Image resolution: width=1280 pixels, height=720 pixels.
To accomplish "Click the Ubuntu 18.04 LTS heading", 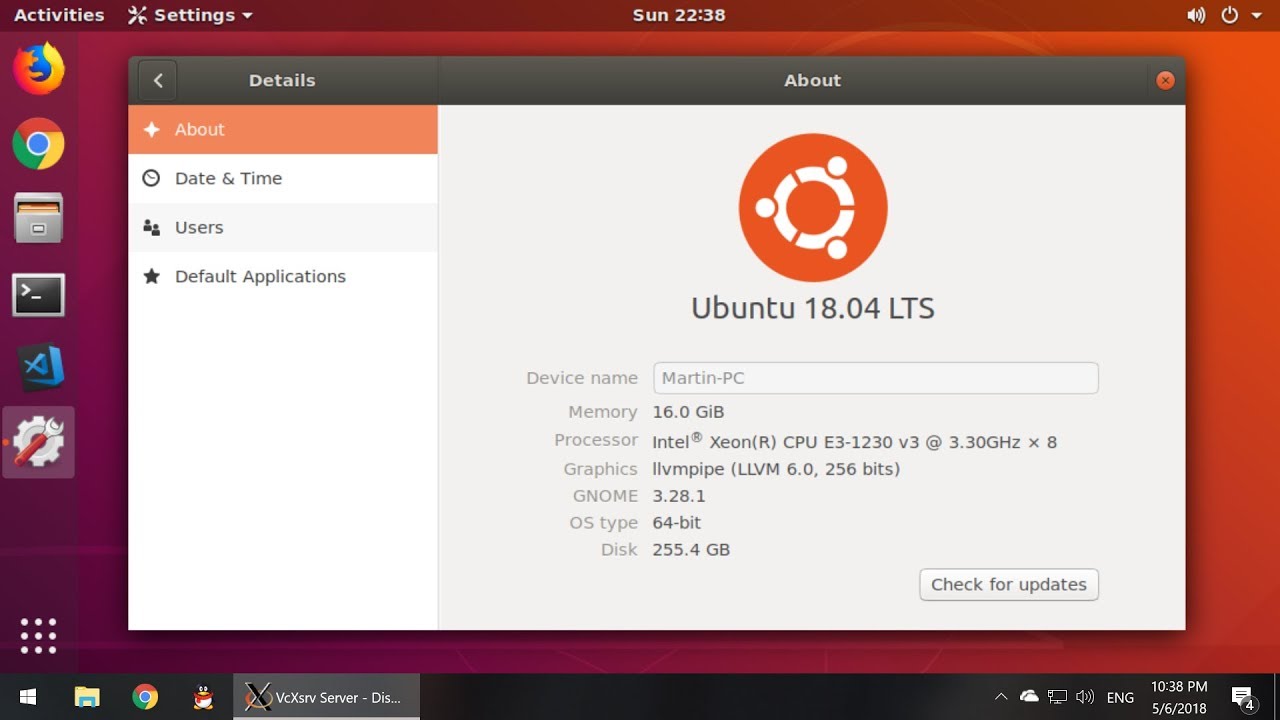I will (x=813, y=308).
